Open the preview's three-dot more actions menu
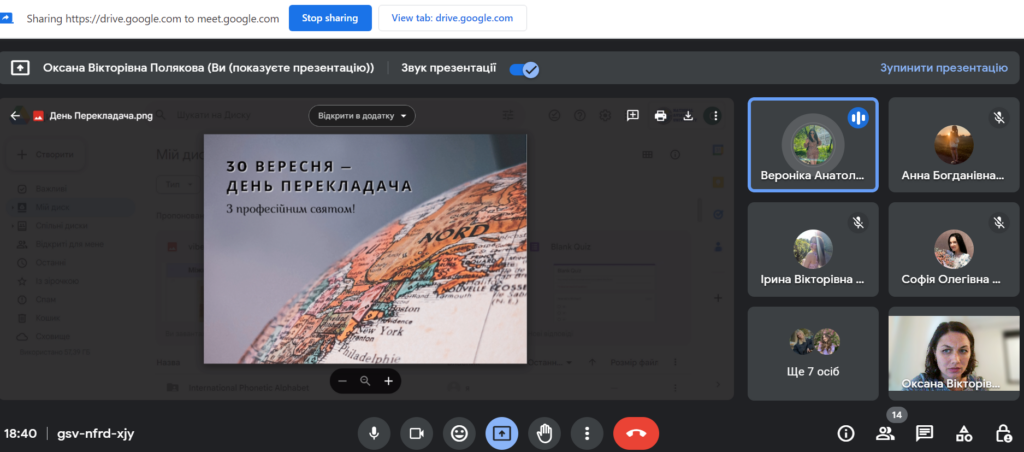Image resolution: width=1024 pixels, height=452 pixels. click(x=714, y=116)
